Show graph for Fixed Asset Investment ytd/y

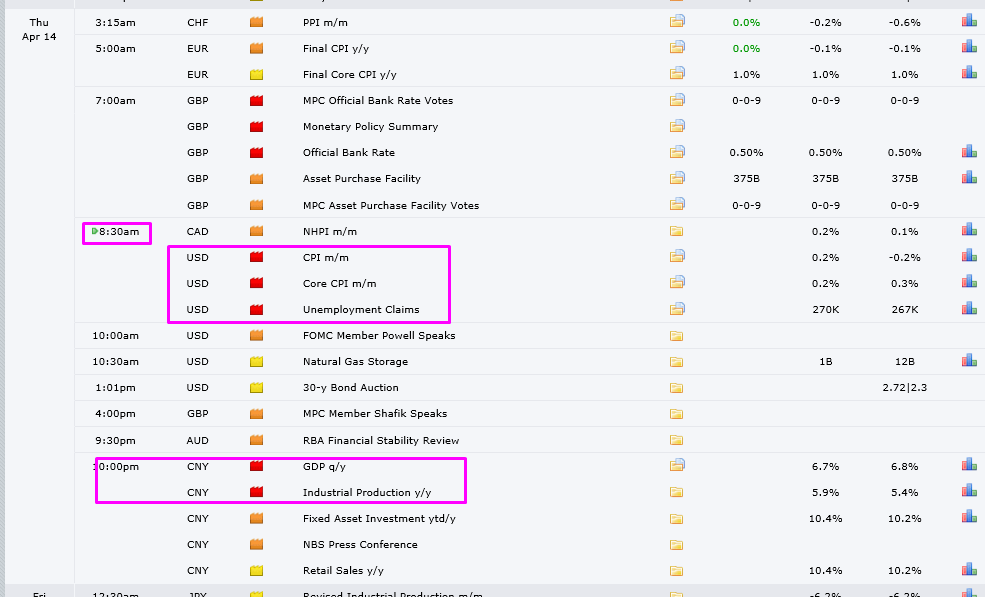click(969, 517)
